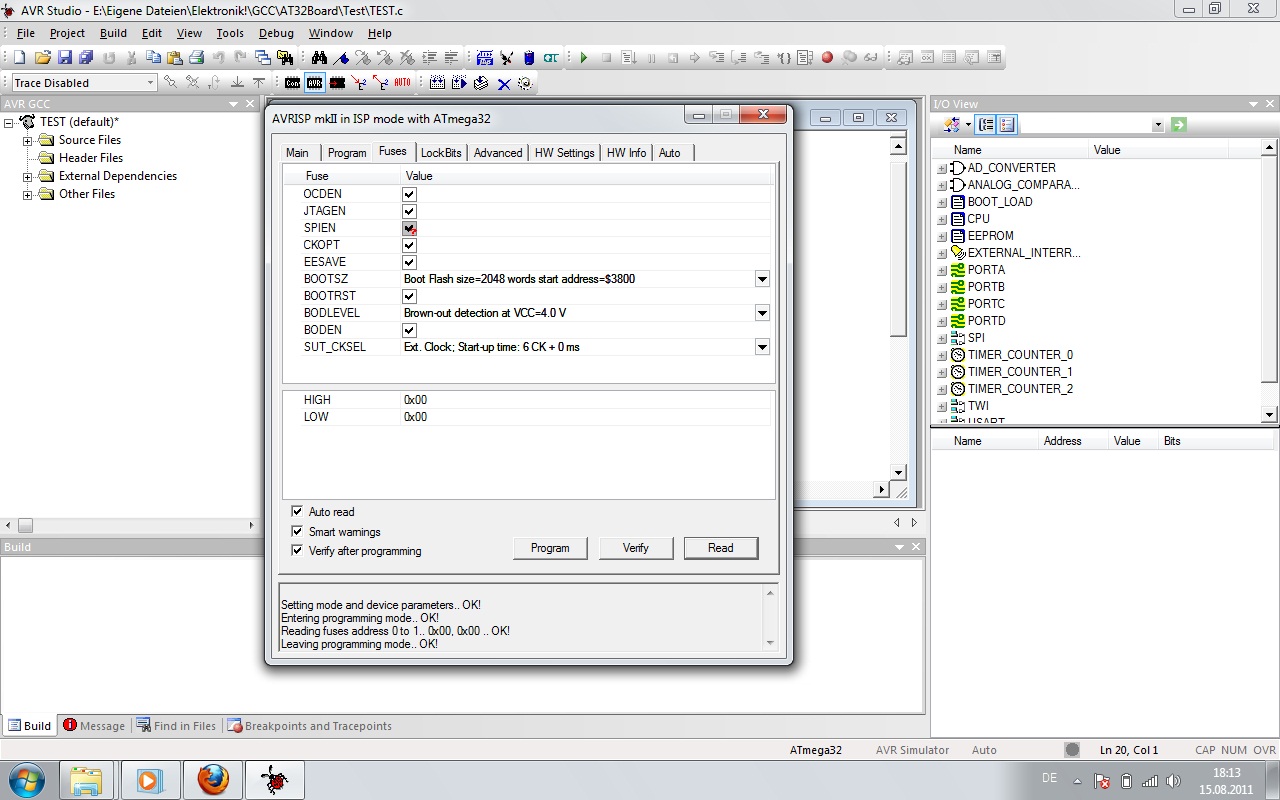1280x800 pixels.
Task: Click the Save floppy disk icon
Action: pyautogui.click(x=64, y=58)
